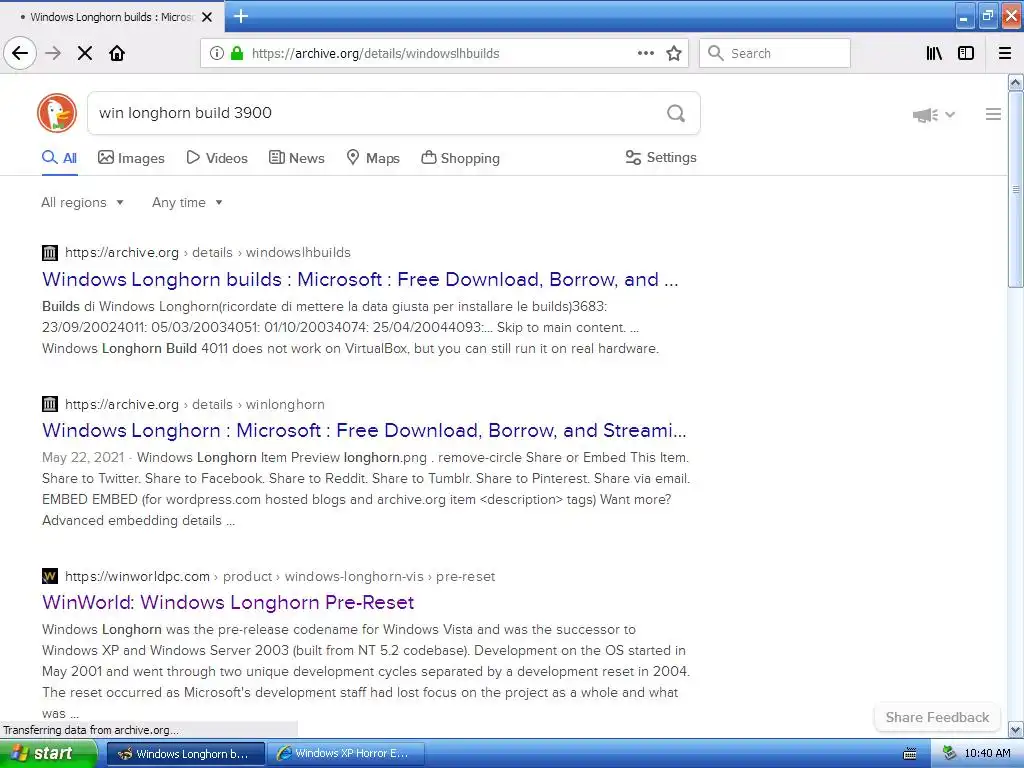Image resolution: width=1024 pixels, height=768 pixels.
Task: Open the Windows start menu
Action: 48,754
